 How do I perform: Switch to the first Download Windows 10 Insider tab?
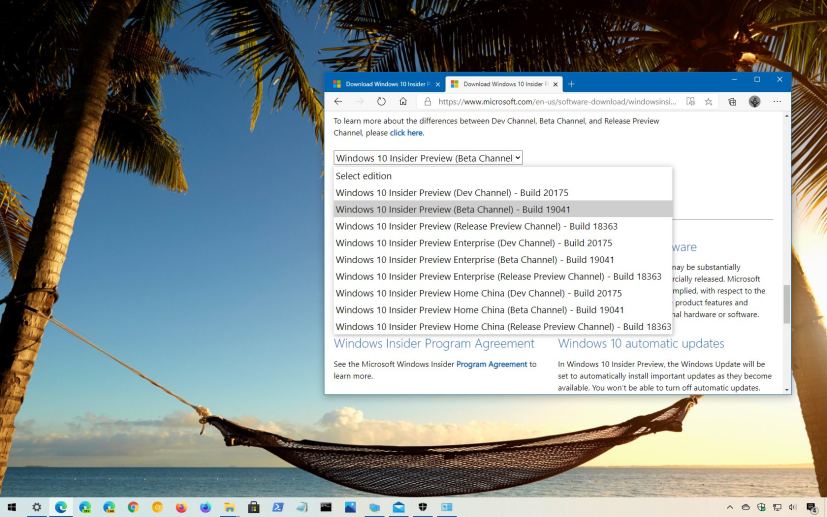click(x=386, y=84)
